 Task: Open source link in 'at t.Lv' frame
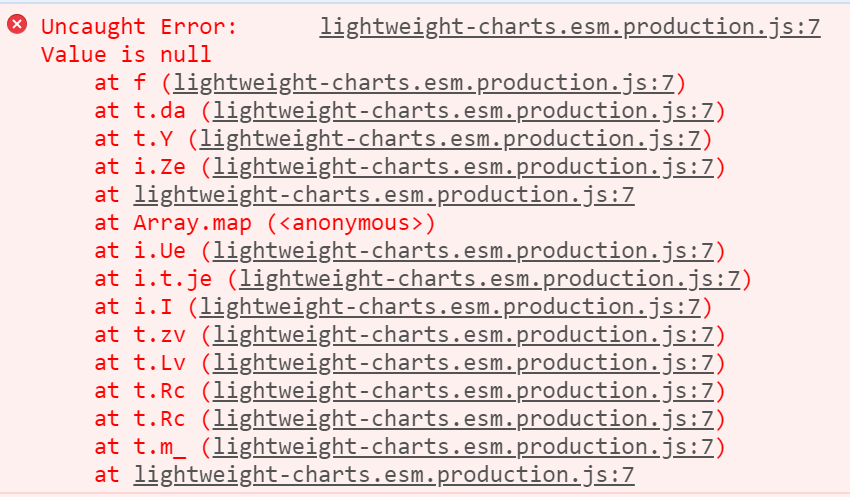click(x=463, y=363)
